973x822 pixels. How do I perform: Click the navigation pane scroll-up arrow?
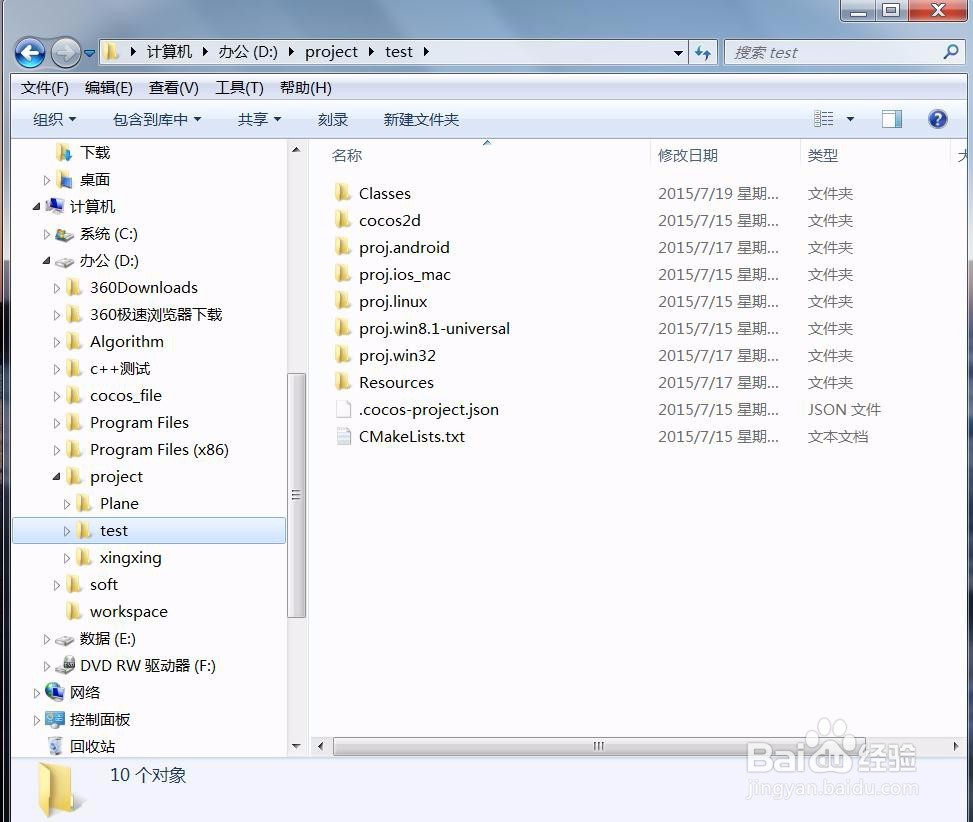pos(296,150)
